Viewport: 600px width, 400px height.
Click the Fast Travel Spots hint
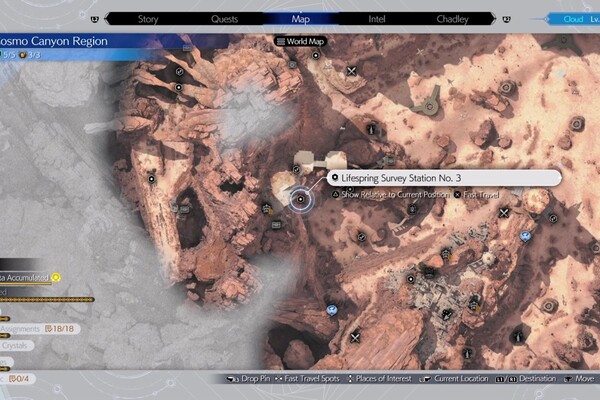pos(307,379)
